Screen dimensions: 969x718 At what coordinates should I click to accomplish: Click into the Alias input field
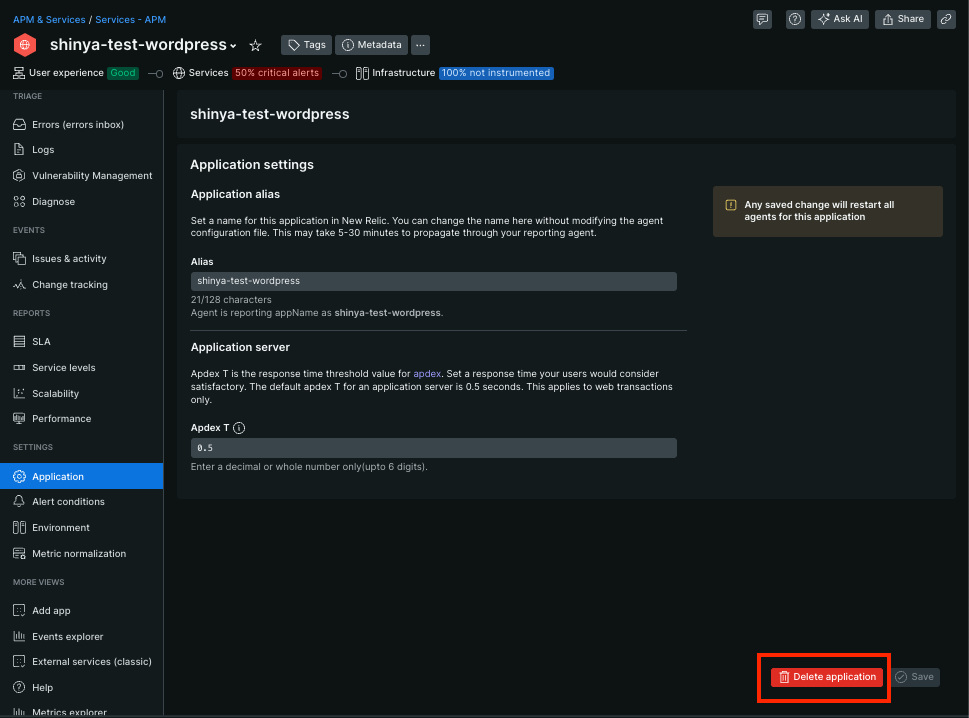(x=433, y=281)
